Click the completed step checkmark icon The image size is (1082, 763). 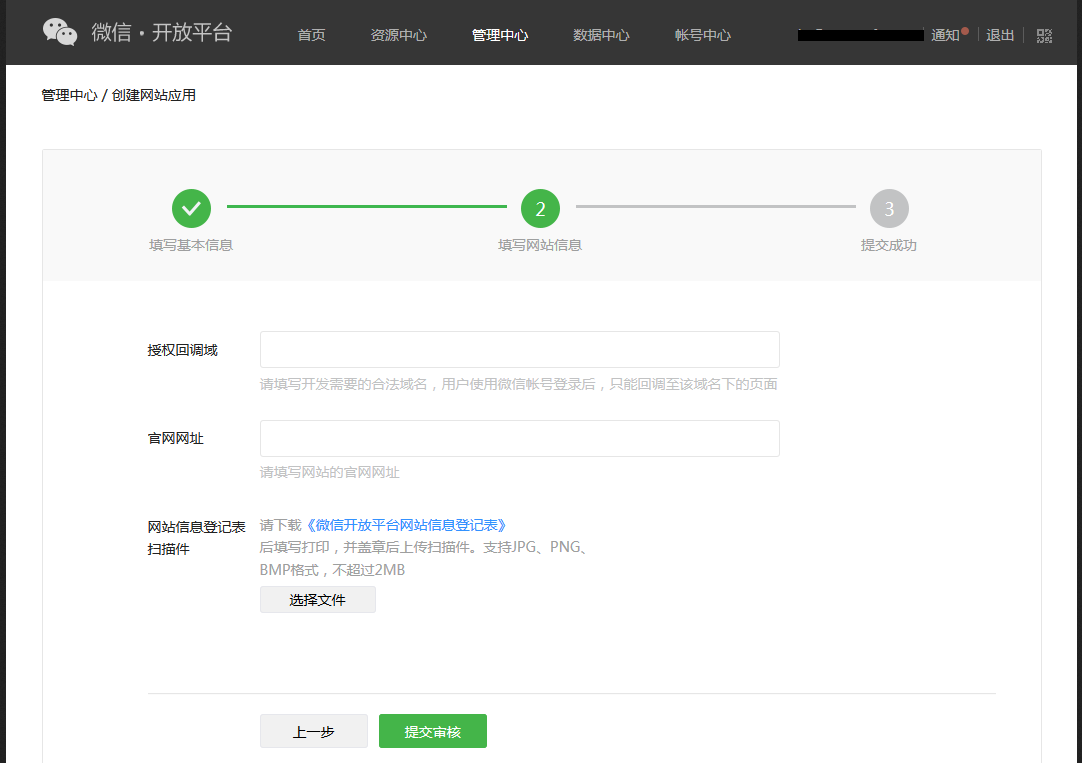click(191, 208)
